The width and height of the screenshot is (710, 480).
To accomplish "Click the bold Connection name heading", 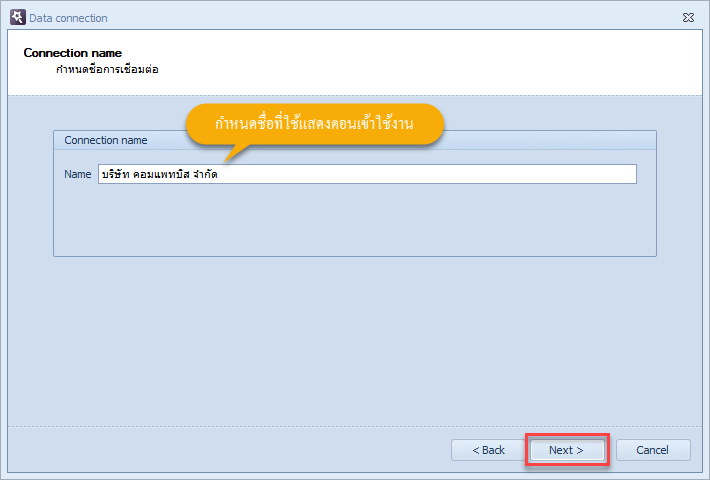I will (72, 53).
